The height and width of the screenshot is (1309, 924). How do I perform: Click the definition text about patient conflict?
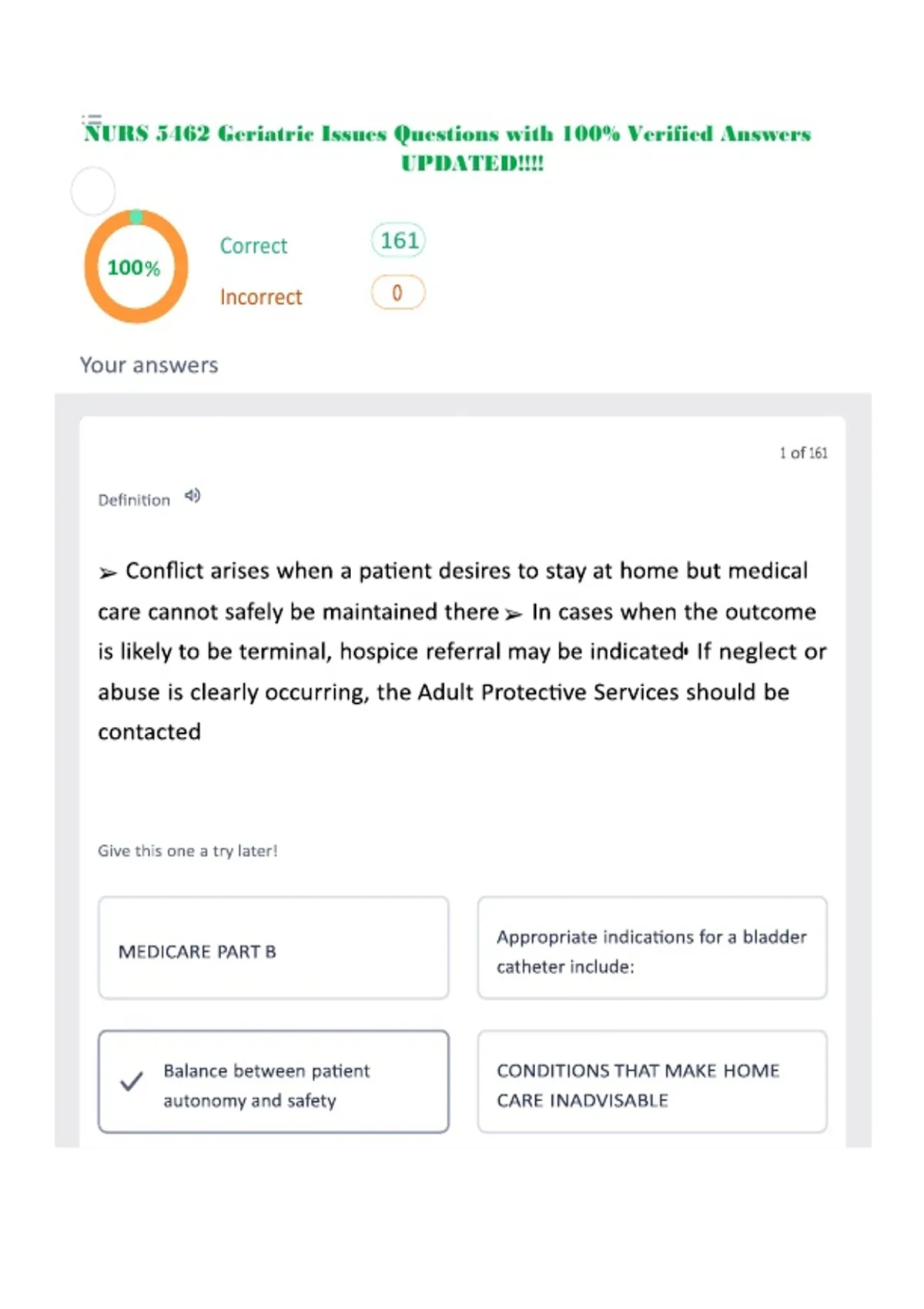pos(462,651)
